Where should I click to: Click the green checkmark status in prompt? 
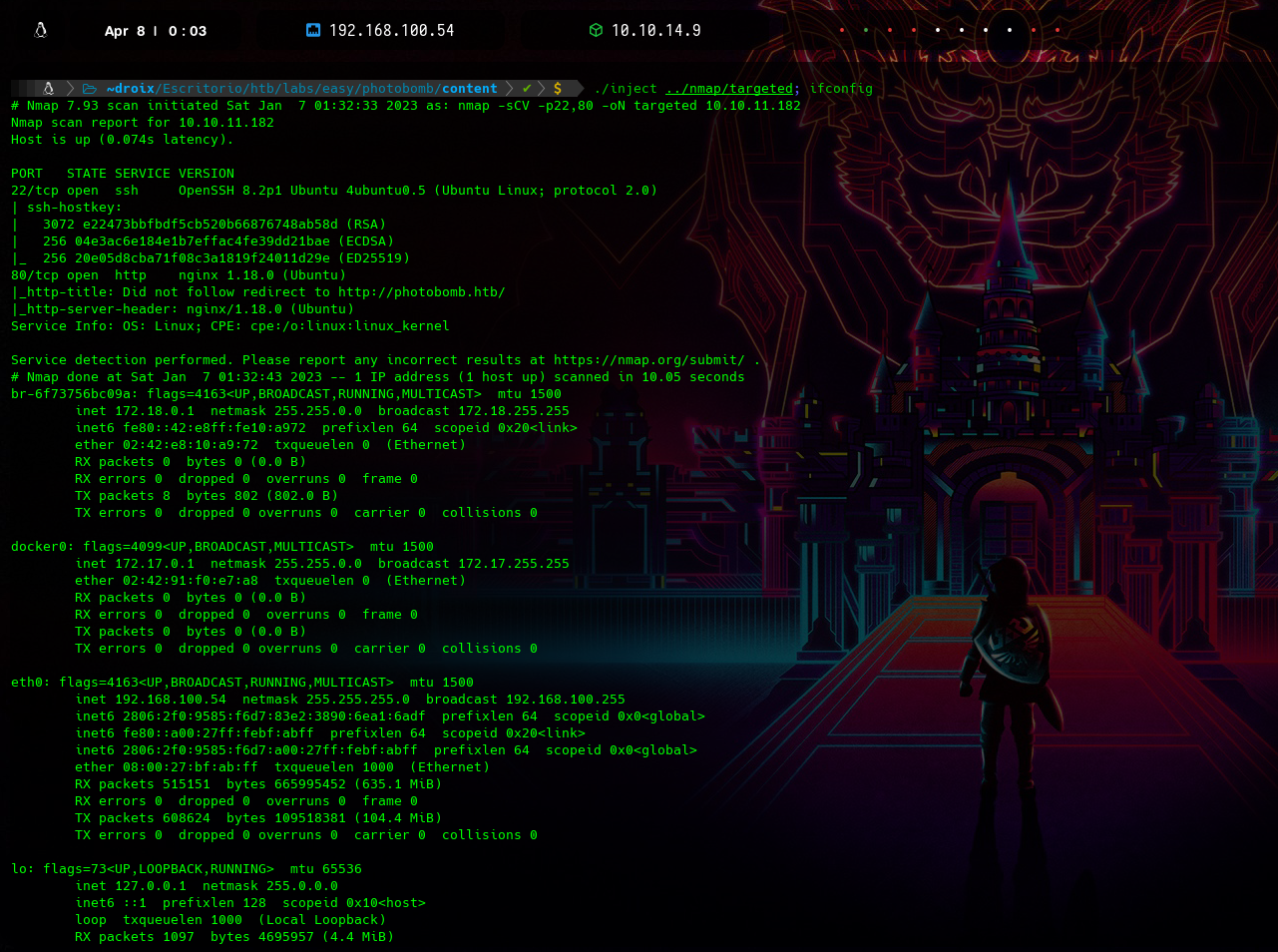527,89
